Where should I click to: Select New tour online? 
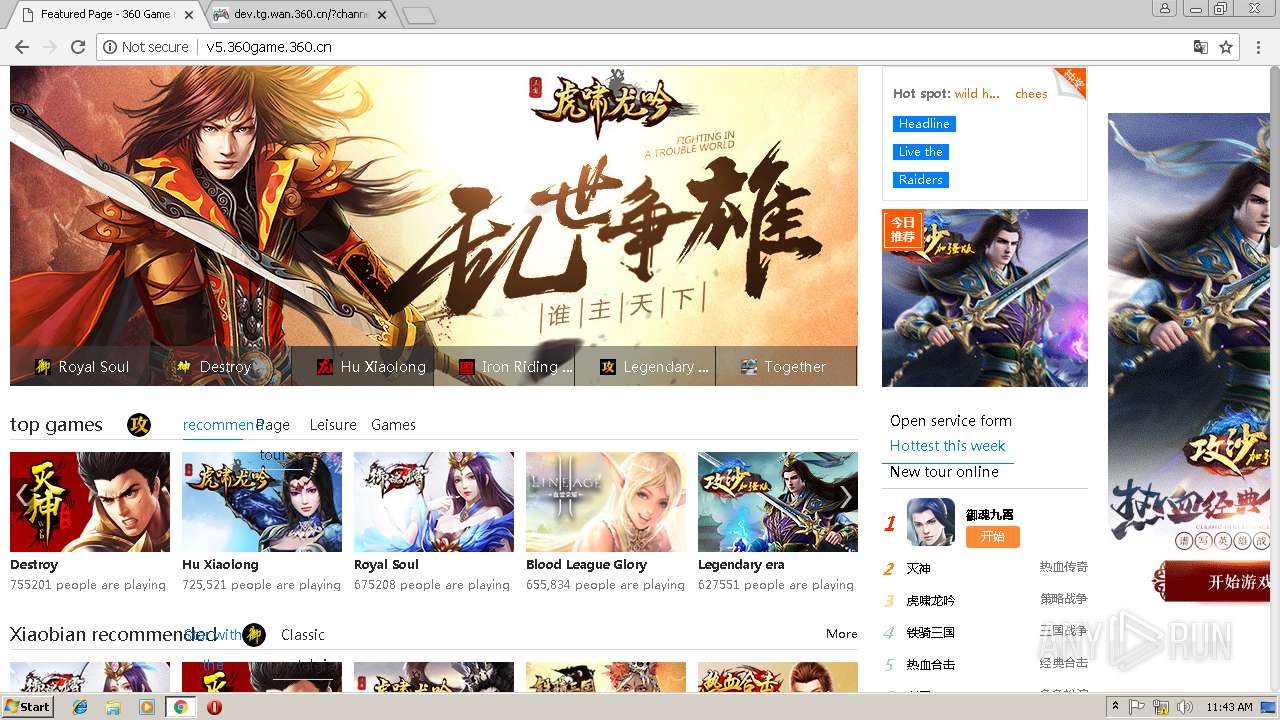(x=944, y=472)
